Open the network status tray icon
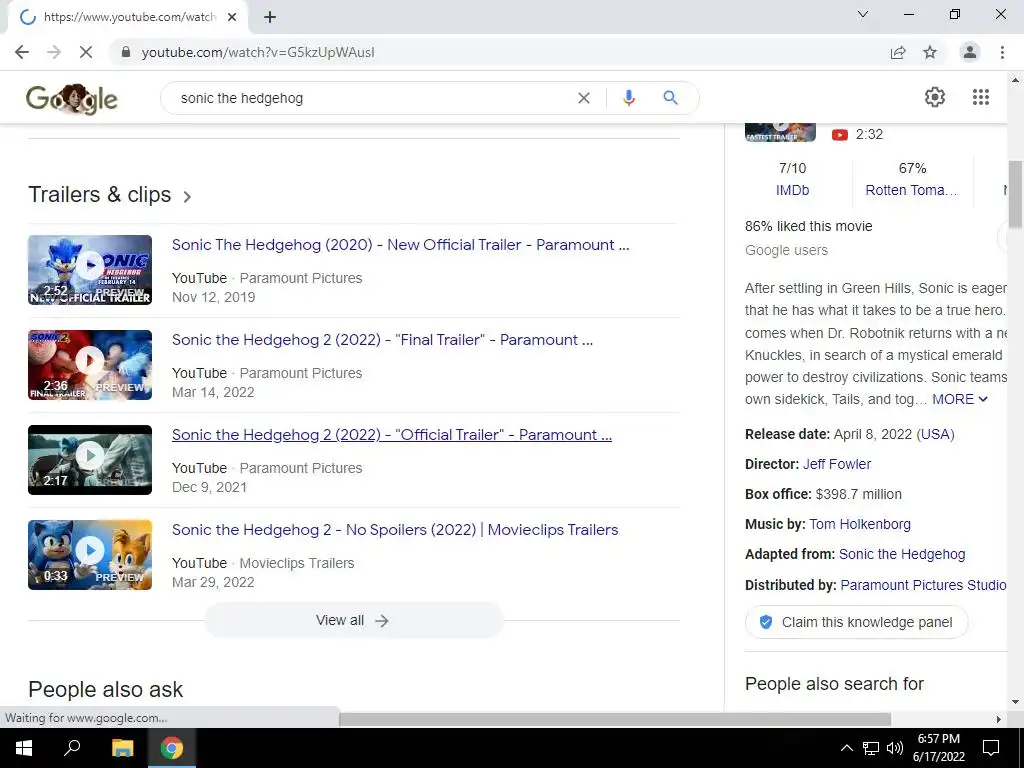1024x768 pixels. click(871, 748)
